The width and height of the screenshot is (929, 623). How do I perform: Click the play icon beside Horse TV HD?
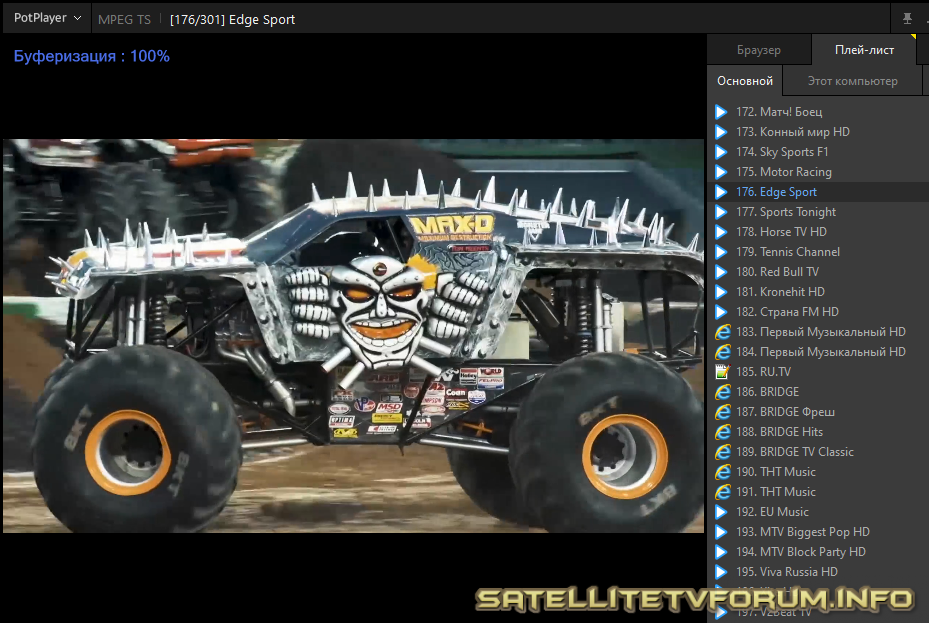click(x=721, y=232)
